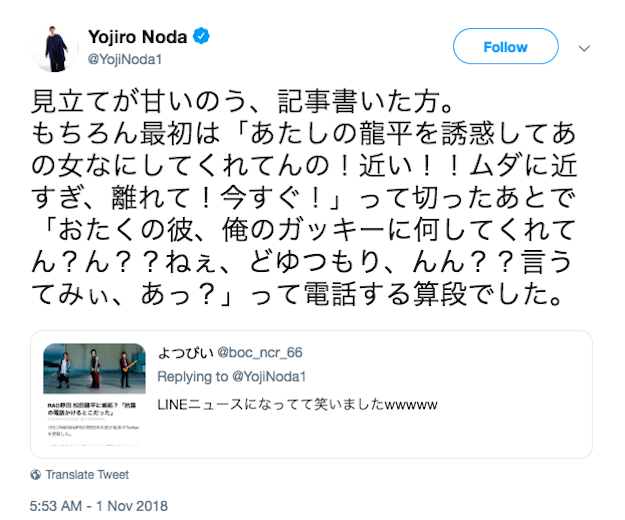Open the 5:53 AM - 1 Nov 2018 timestamp
The height and width of the screenshot is (520, 625).
click(99, 506)
